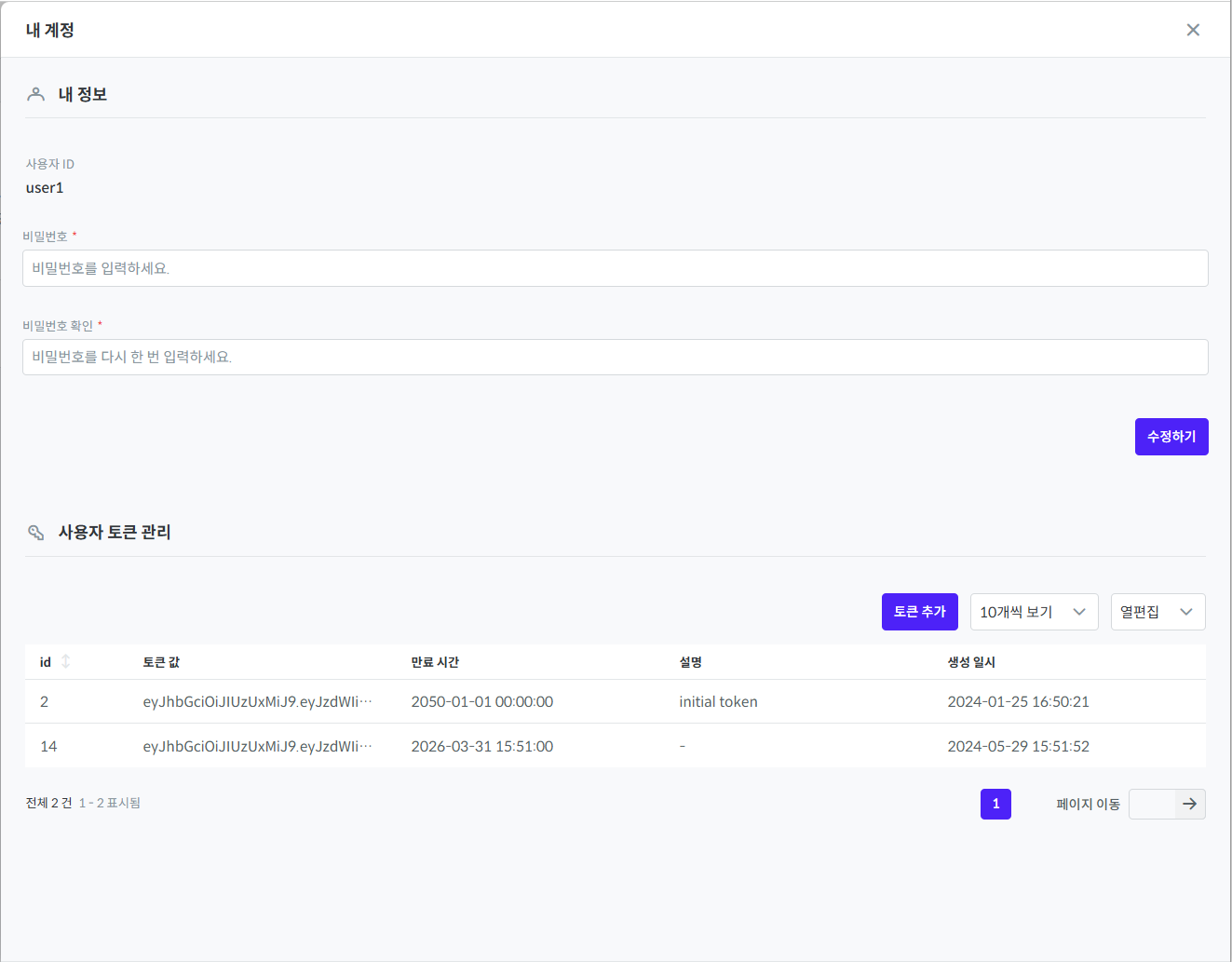Go to page 1 in pagination

[x=995, y=804]
